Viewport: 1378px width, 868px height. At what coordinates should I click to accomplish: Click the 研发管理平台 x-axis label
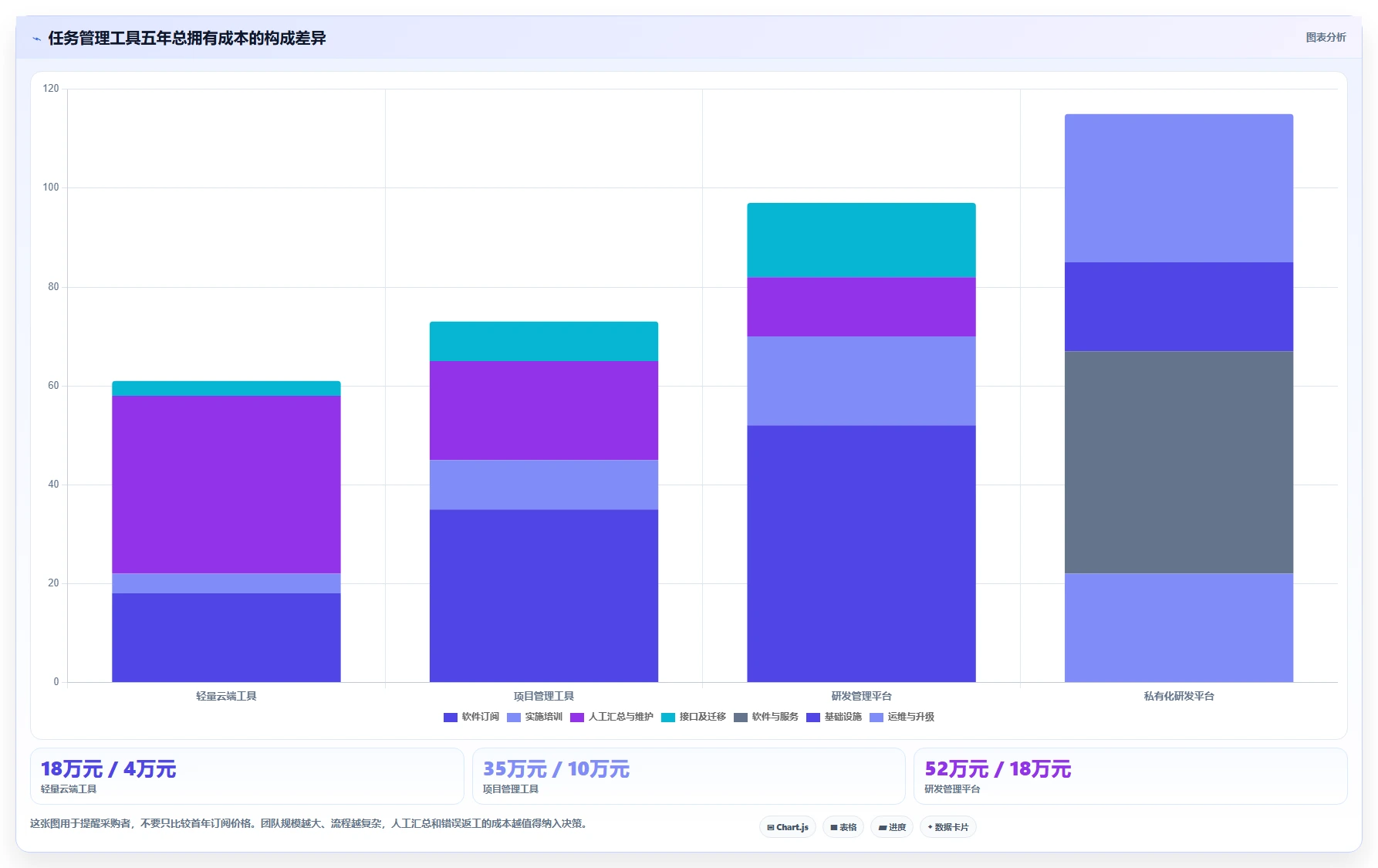(x=861, y=696)
